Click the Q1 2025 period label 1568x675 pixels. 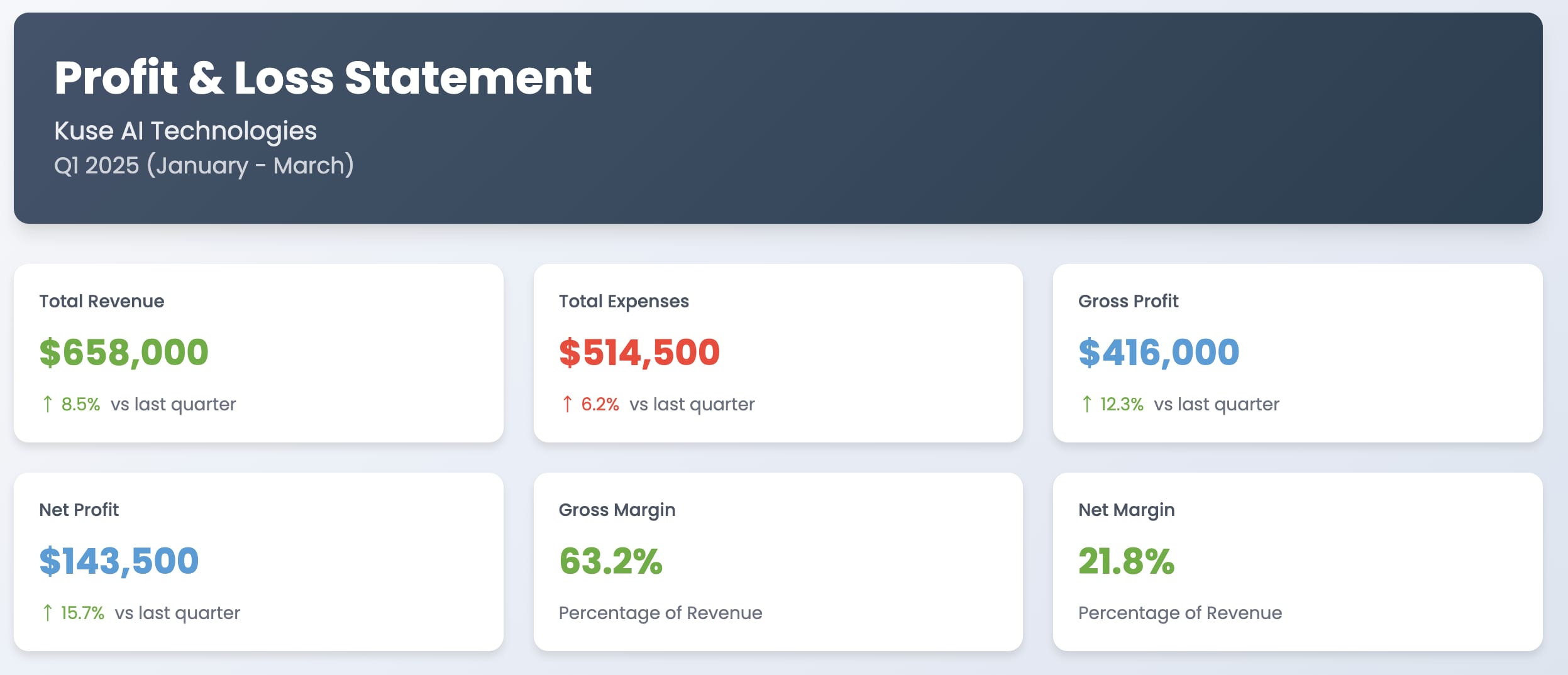tap(204, 165)
